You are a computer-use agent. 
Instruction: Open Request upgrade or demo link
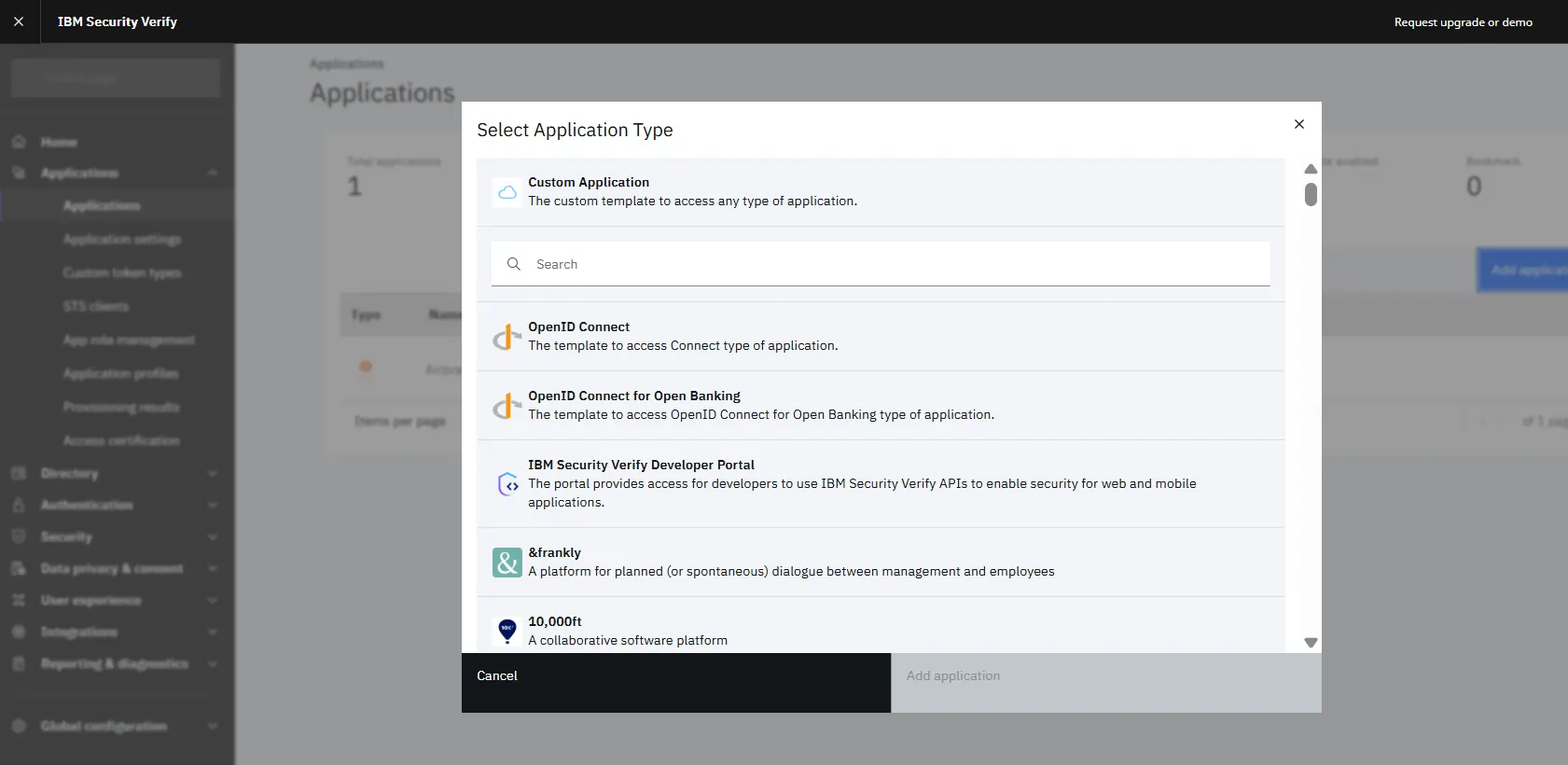click(1463, 22)
